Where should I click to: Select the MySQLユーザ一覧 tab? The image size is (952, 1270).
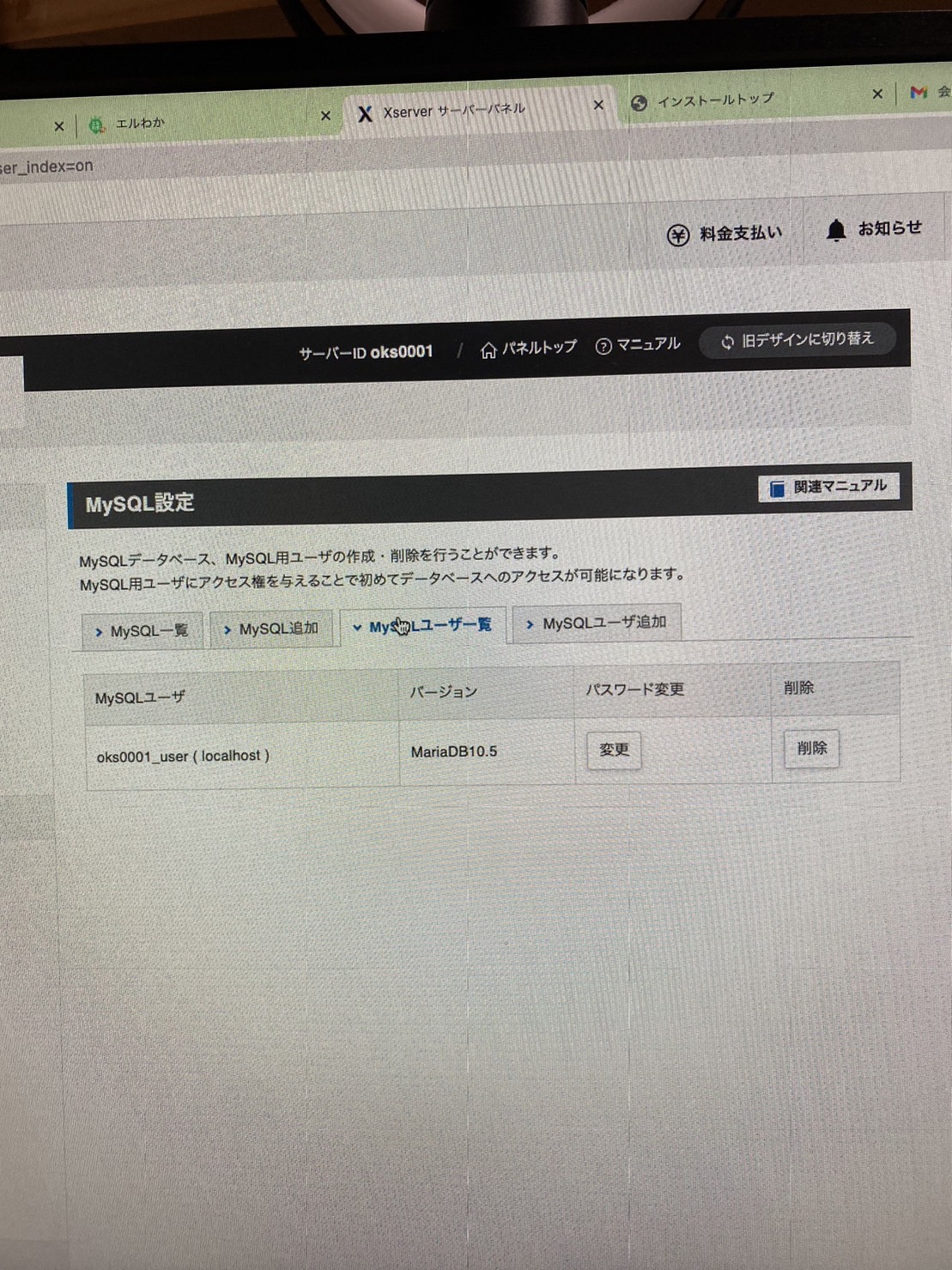(422, 626)
